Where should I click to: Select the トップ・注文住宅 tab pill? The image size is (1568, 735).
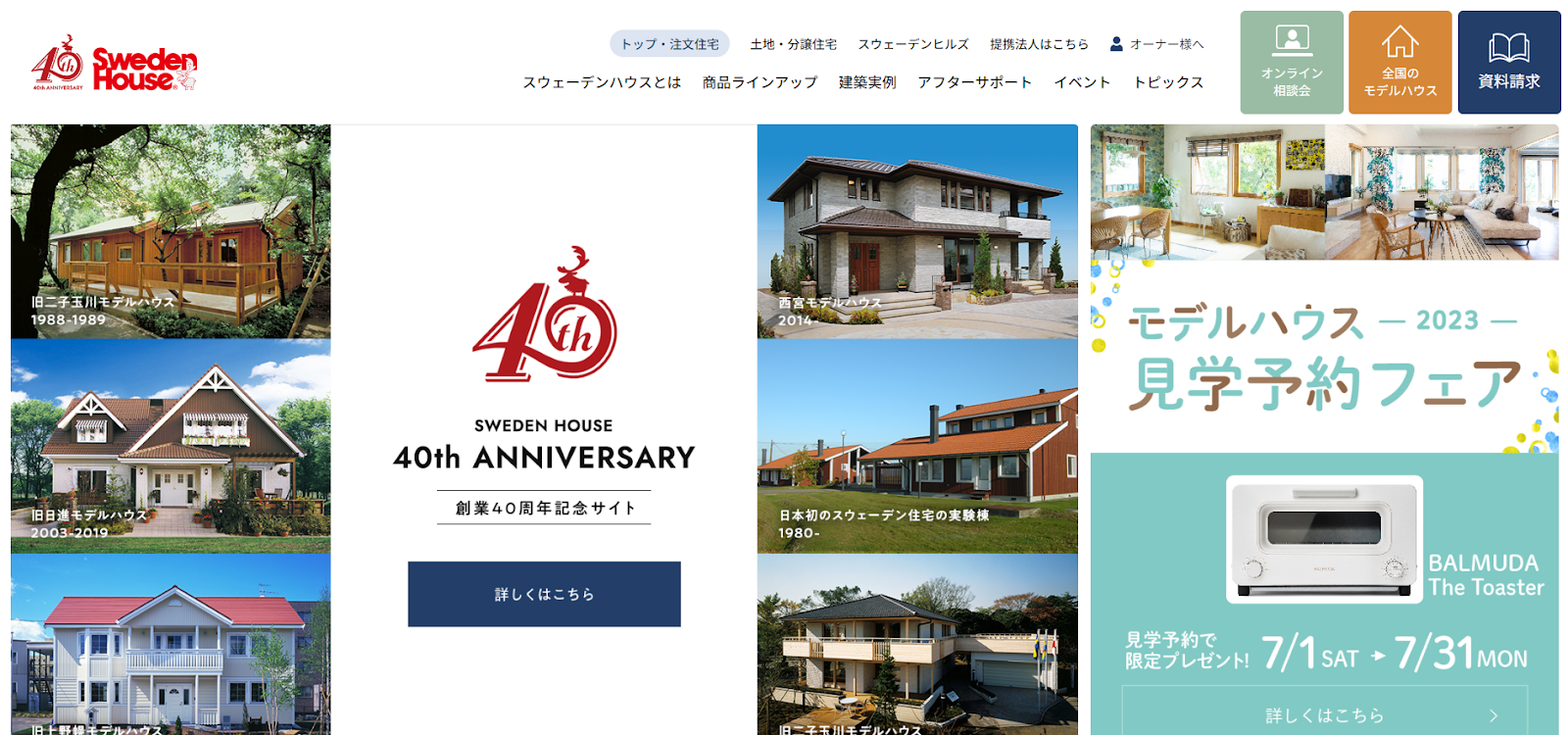pos(669,44)
